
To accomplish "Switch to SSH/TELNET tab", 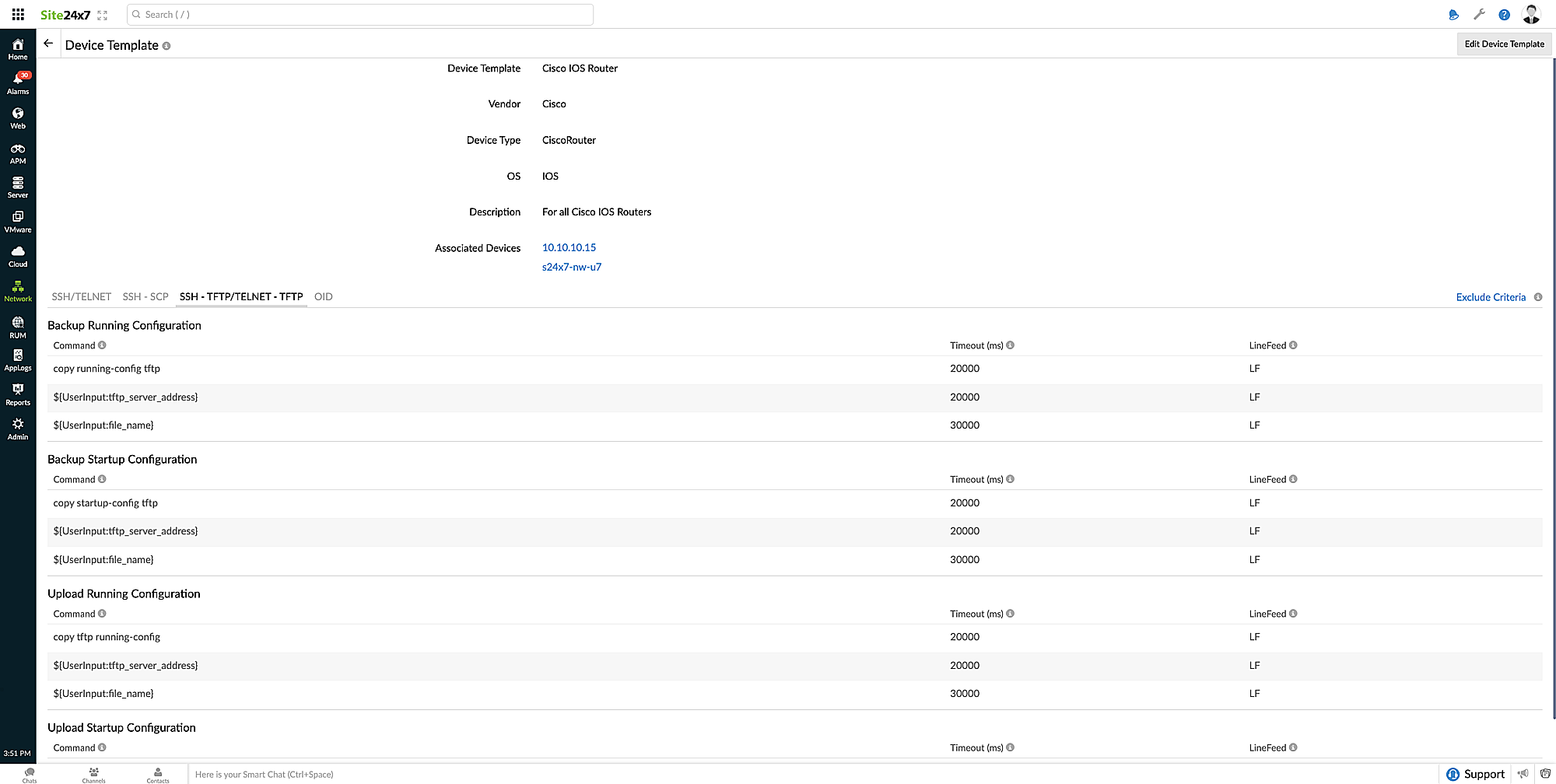I will click(x=82, y=296).
